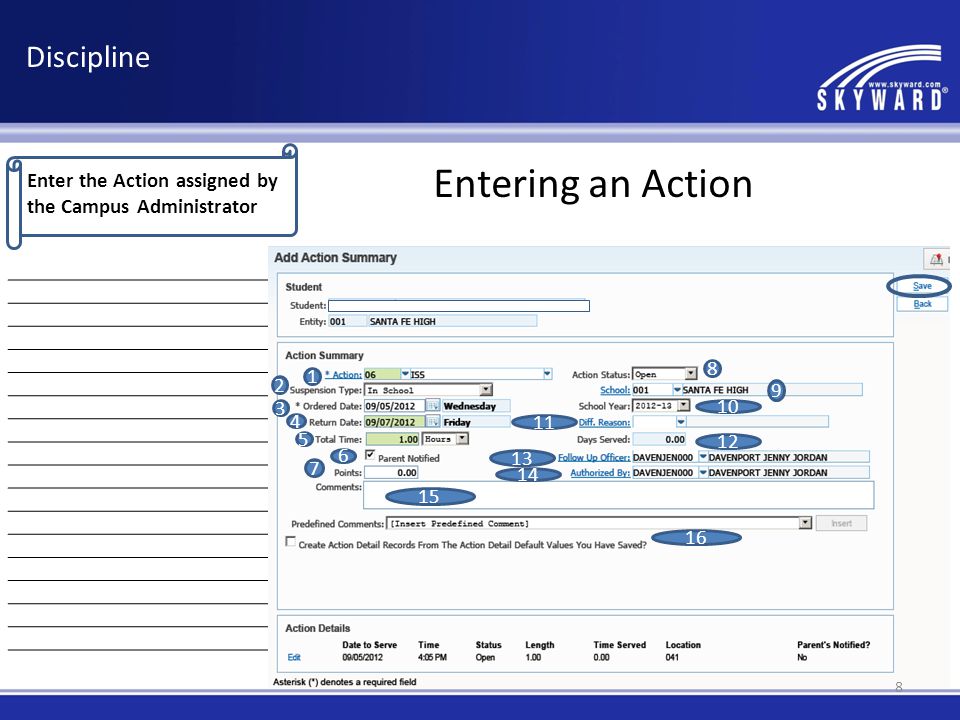960x720 pixels.
Task: Click the 'Discipline' header text
Action: (x=88, y=58)
